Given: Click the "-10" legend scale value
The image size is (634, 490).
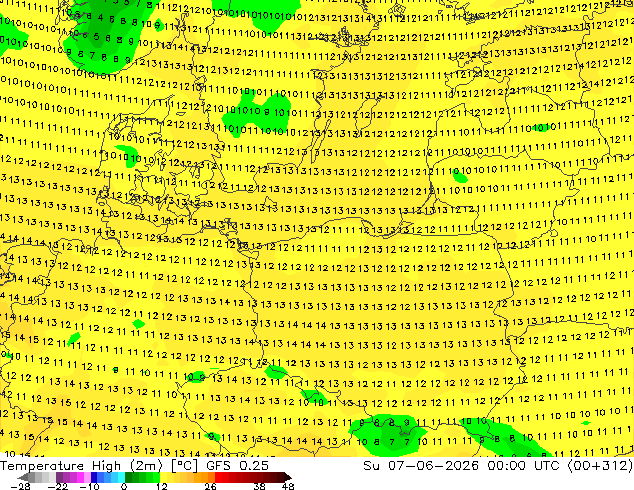Looking at the screenshot, I should [x=89, y=486].
